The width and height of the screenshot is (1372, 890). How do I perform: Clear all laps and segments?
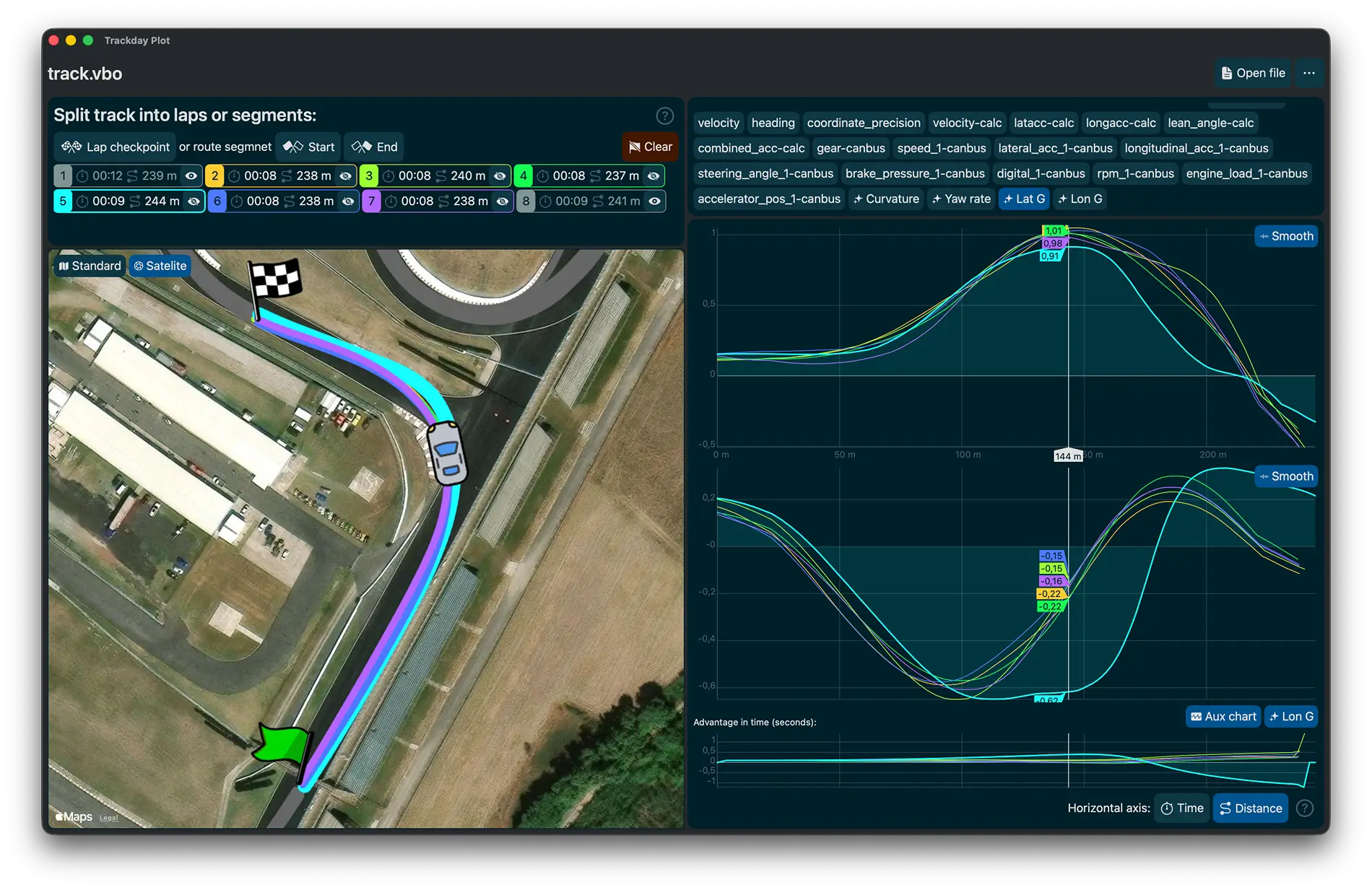650,147
